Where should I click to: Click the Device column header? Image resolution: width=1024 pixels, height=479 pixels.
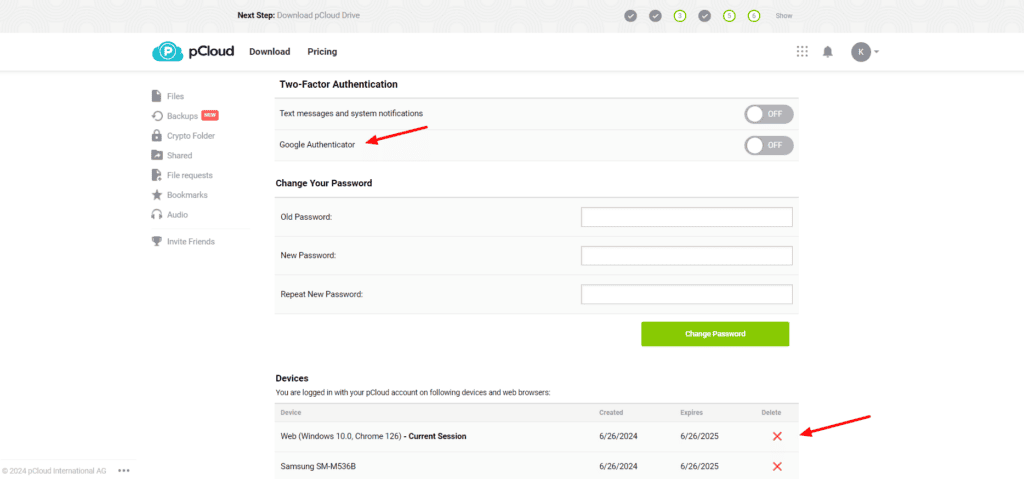291,412
